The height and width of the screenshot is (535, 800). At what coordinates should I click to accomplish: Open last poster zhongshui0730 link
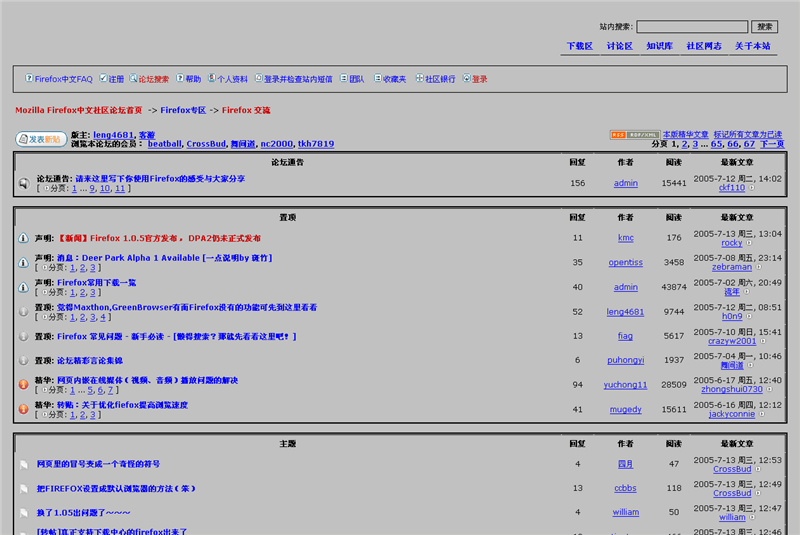click(732, 390)
